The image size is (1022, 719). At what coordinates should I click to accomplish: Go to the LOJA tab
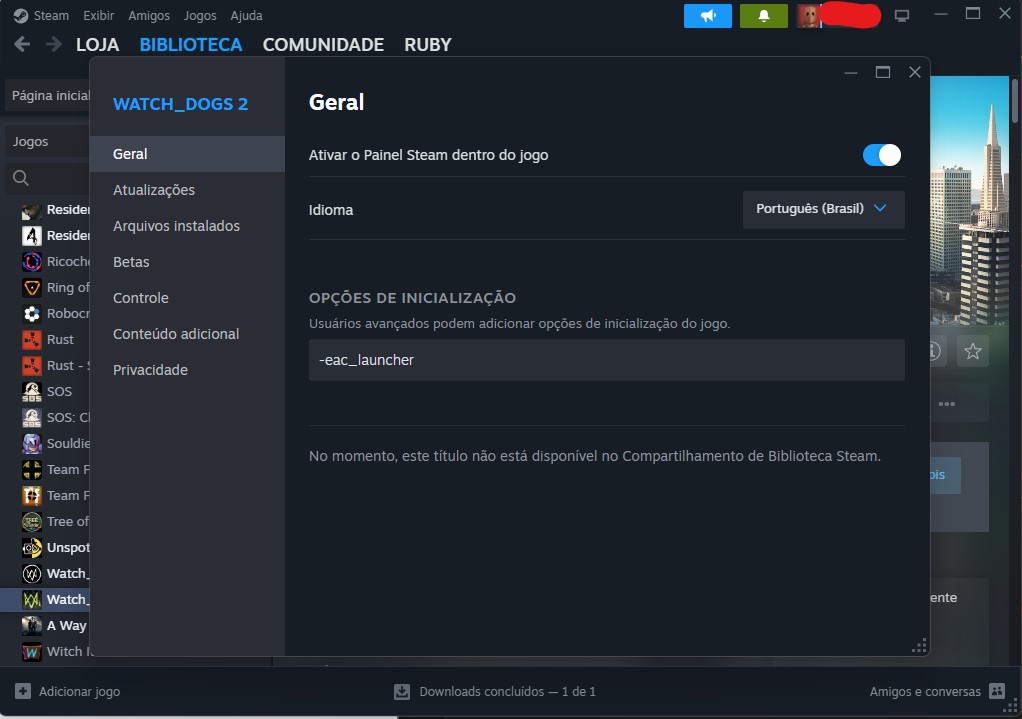[x=98, y=44]
